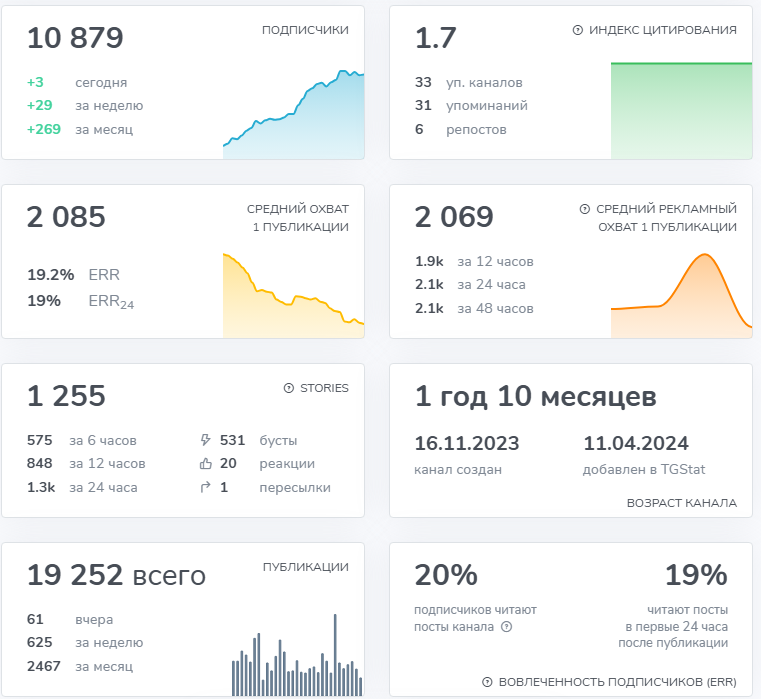Click the thumbs-up reactions icon
Screen dimensions: 761x699
206,464
